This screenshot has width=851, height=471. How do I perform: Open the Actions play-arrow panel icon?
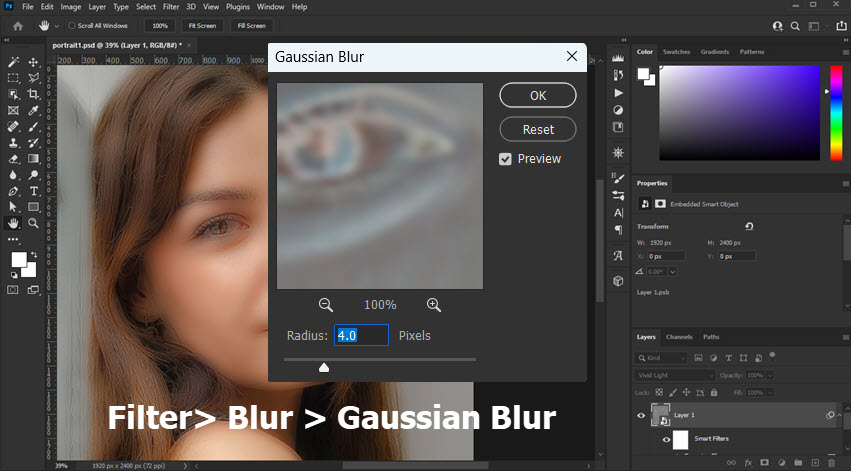(x=618, y=93)
